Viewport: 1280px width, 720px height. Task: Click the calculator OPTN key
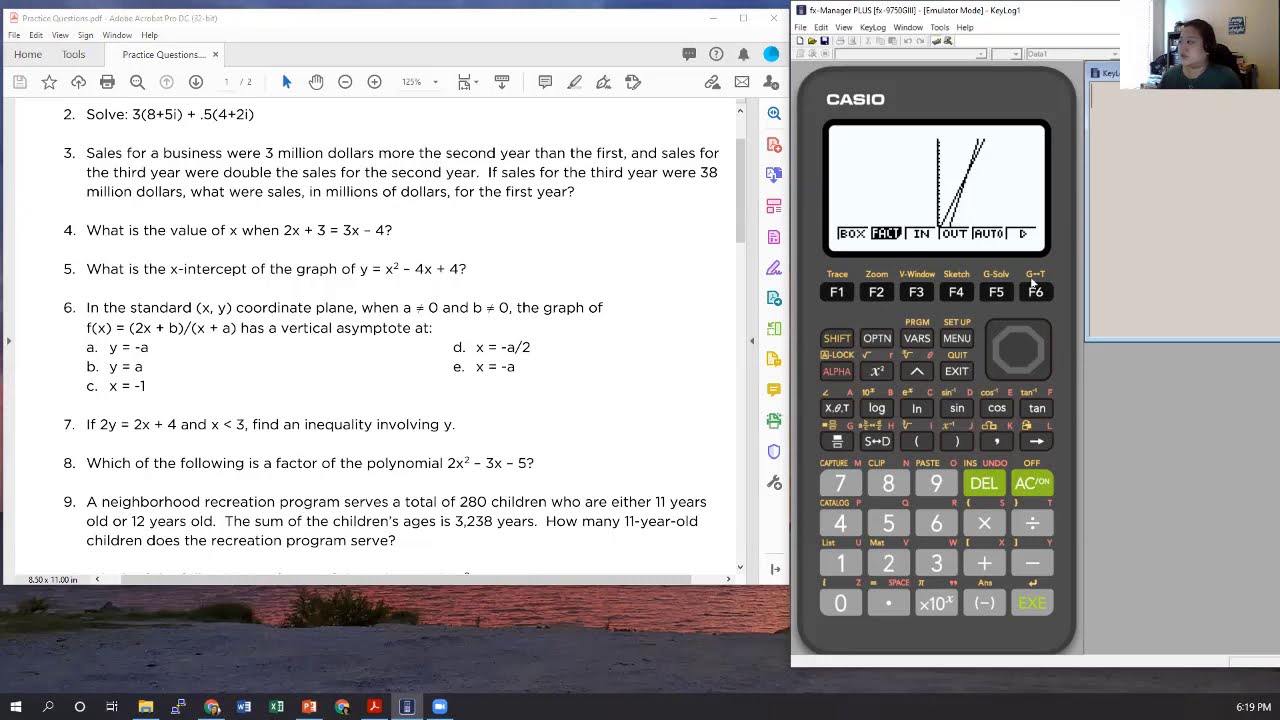pos(877,338)
